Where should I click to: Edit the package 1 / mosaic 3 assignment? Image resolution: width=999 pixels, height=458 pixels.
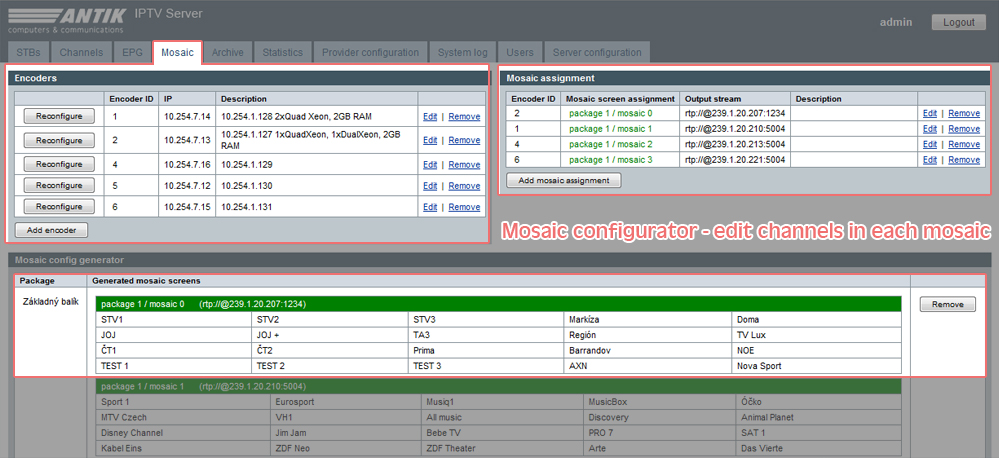click(930, 159)
